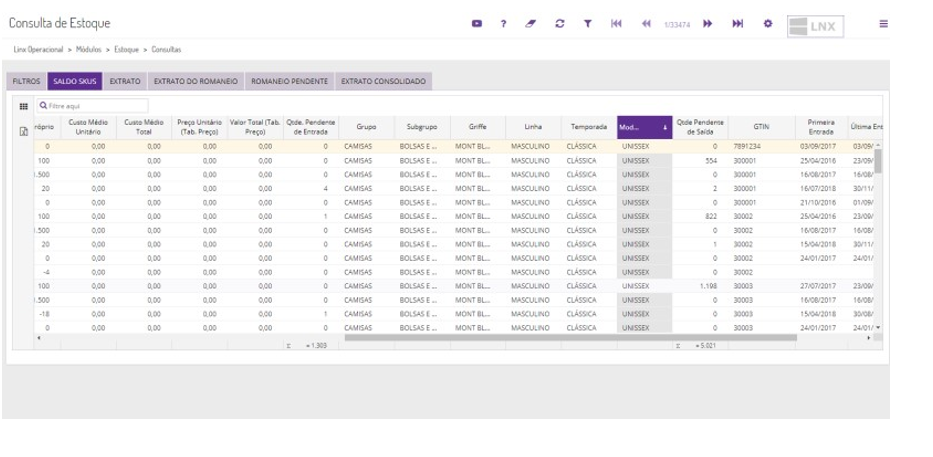933x457 pixels.
Task: Sort by the Linha column header
Action: pyautogui.click(x=533, y=127)
